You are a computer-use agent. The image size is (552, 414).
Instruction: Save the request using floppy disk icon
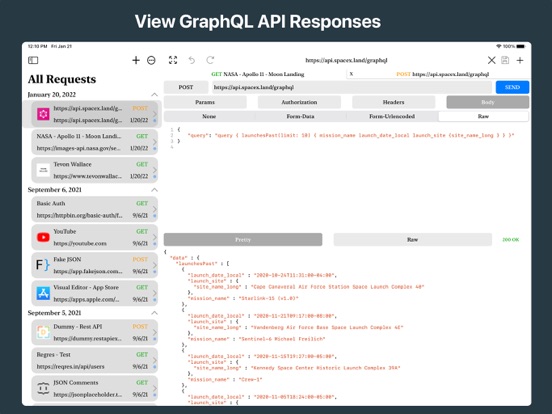(x=505, y=60)
